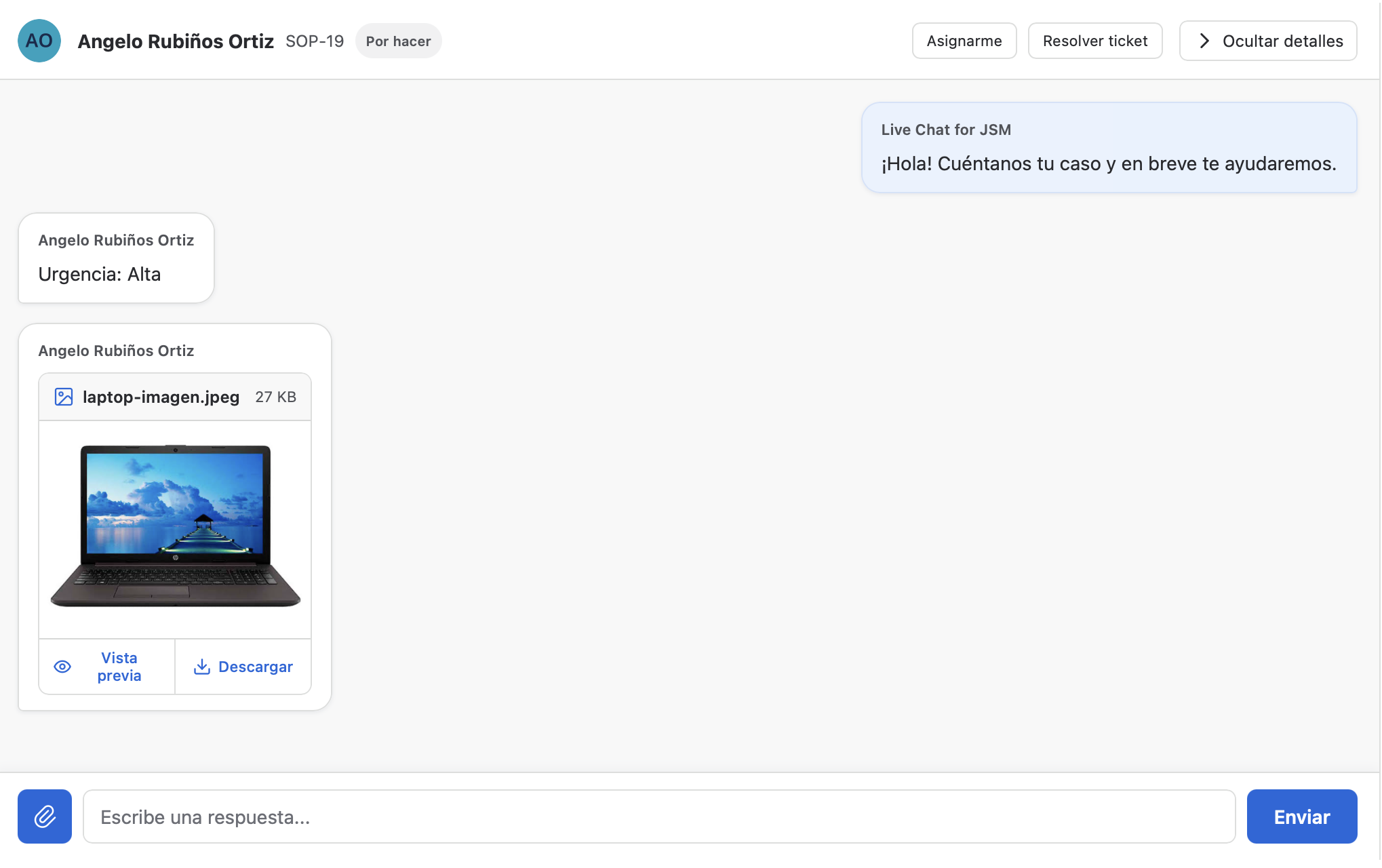Click the Live Chat for JSM label

(946, 130)
